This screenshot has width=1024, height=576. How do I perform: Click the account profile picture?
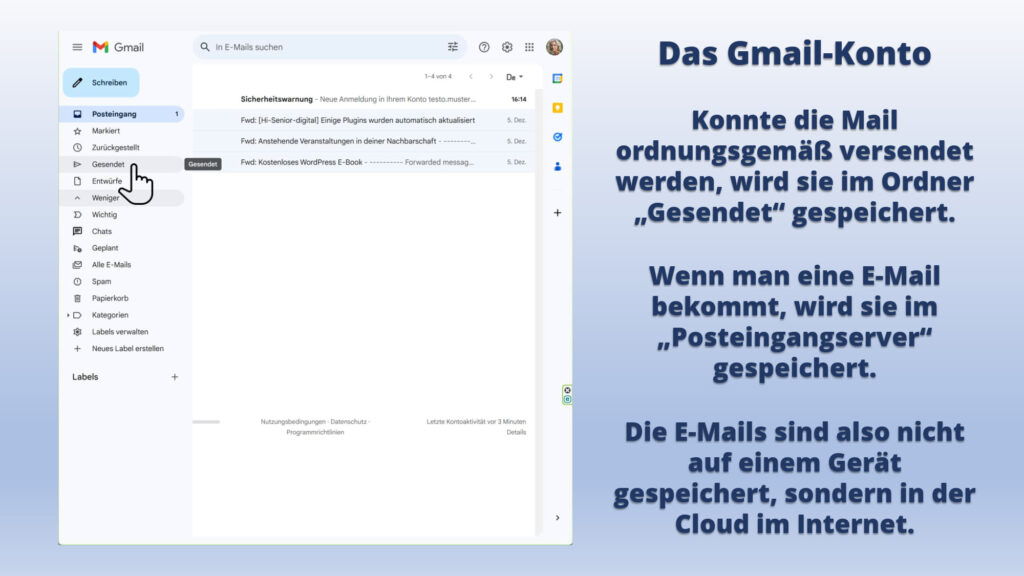pos(554,47)
